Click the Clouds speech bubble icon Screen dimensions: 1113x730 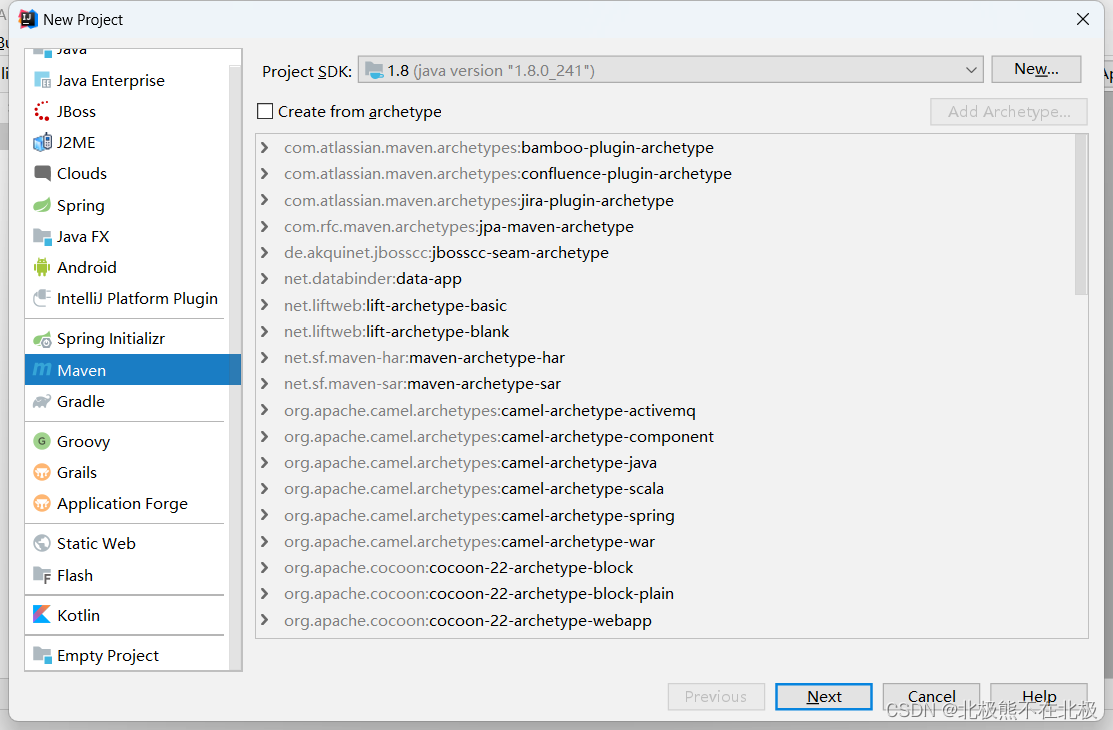click(x=42, y=173)
